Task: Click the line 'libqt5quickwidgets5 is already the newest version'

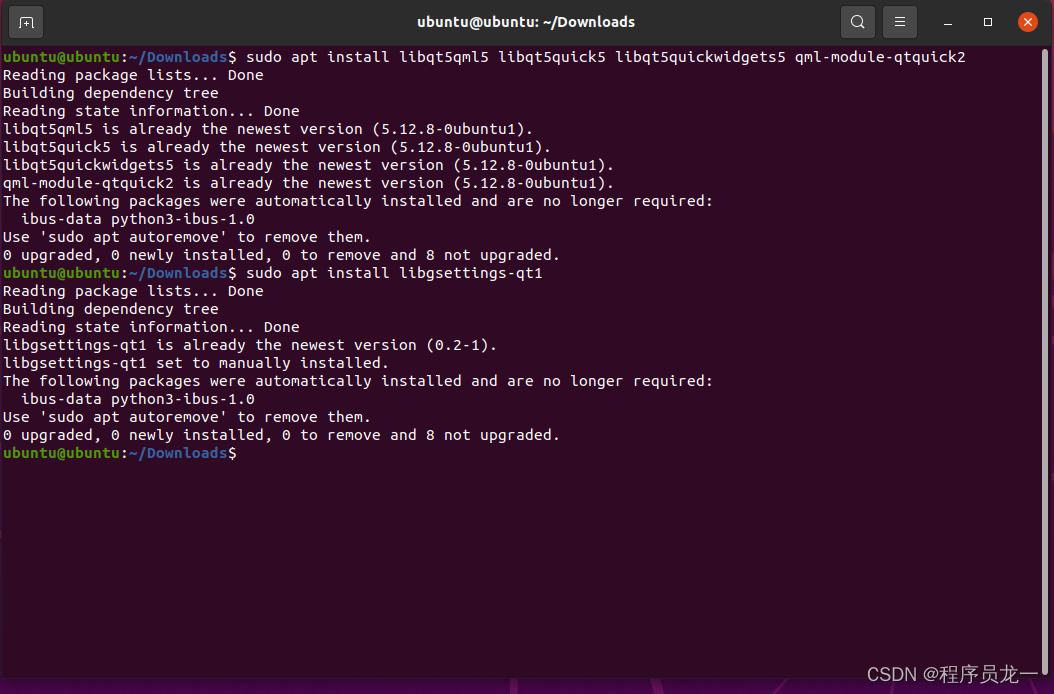Action: [308, 165]
